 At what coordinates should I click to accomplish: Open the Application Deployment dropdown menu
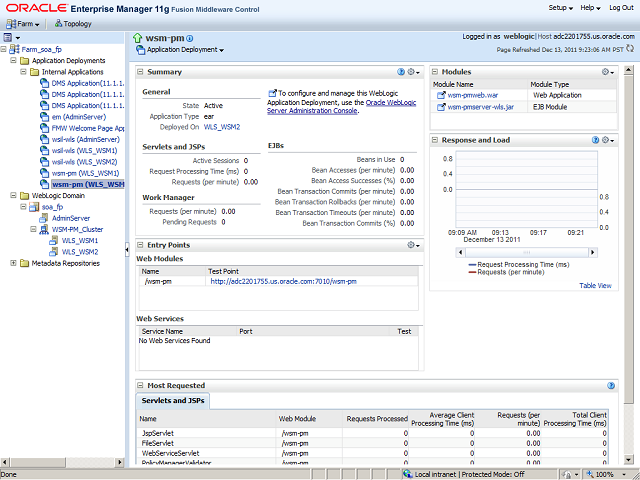click(x=185, y=49)
